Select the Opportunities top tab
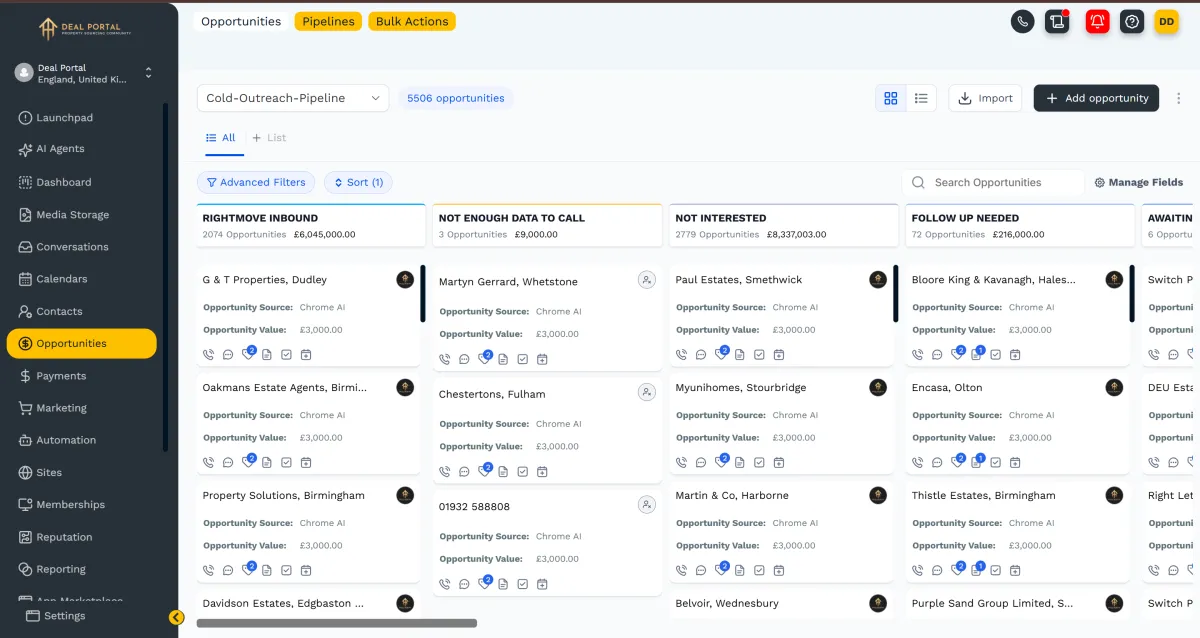Screen dimensions: 1200x638 pos(241,21)
